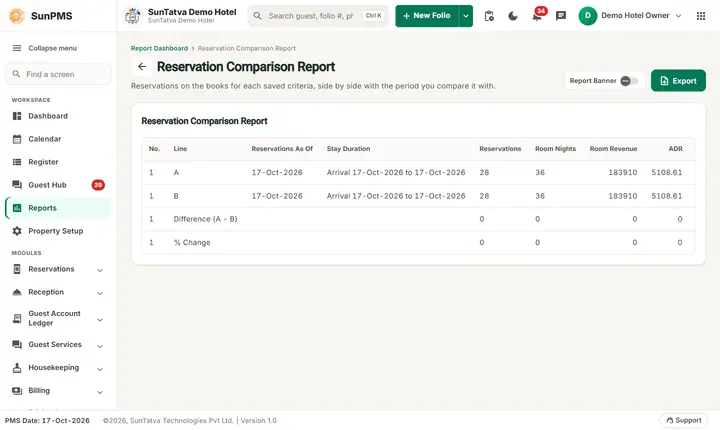Viewport: 720px width, 430px height.
Task: Select line B room revenue 183910
Action: 623,196
